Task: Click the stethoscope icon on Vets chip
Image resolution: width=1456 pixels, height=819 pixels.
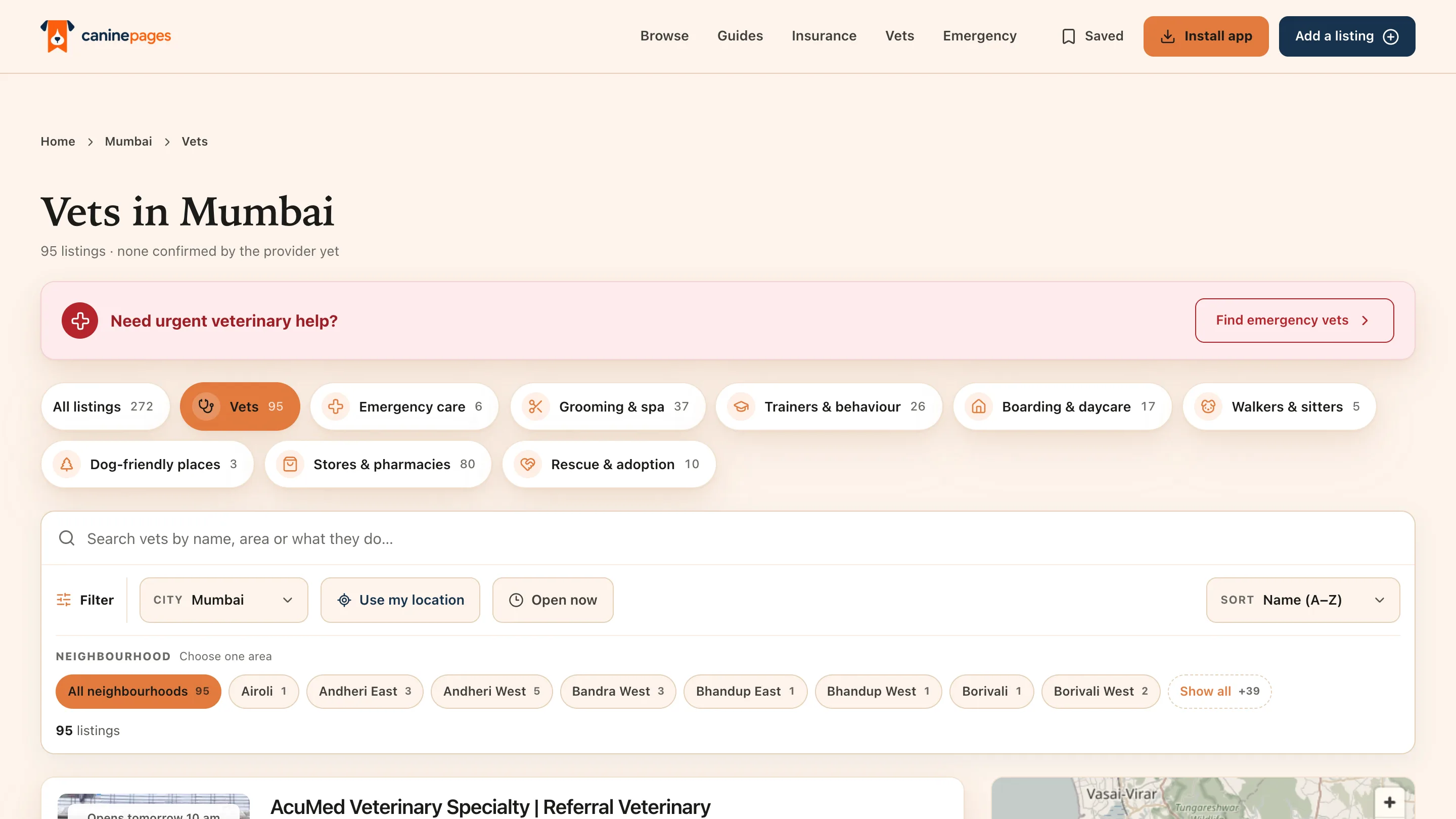Action: (206, 406)
